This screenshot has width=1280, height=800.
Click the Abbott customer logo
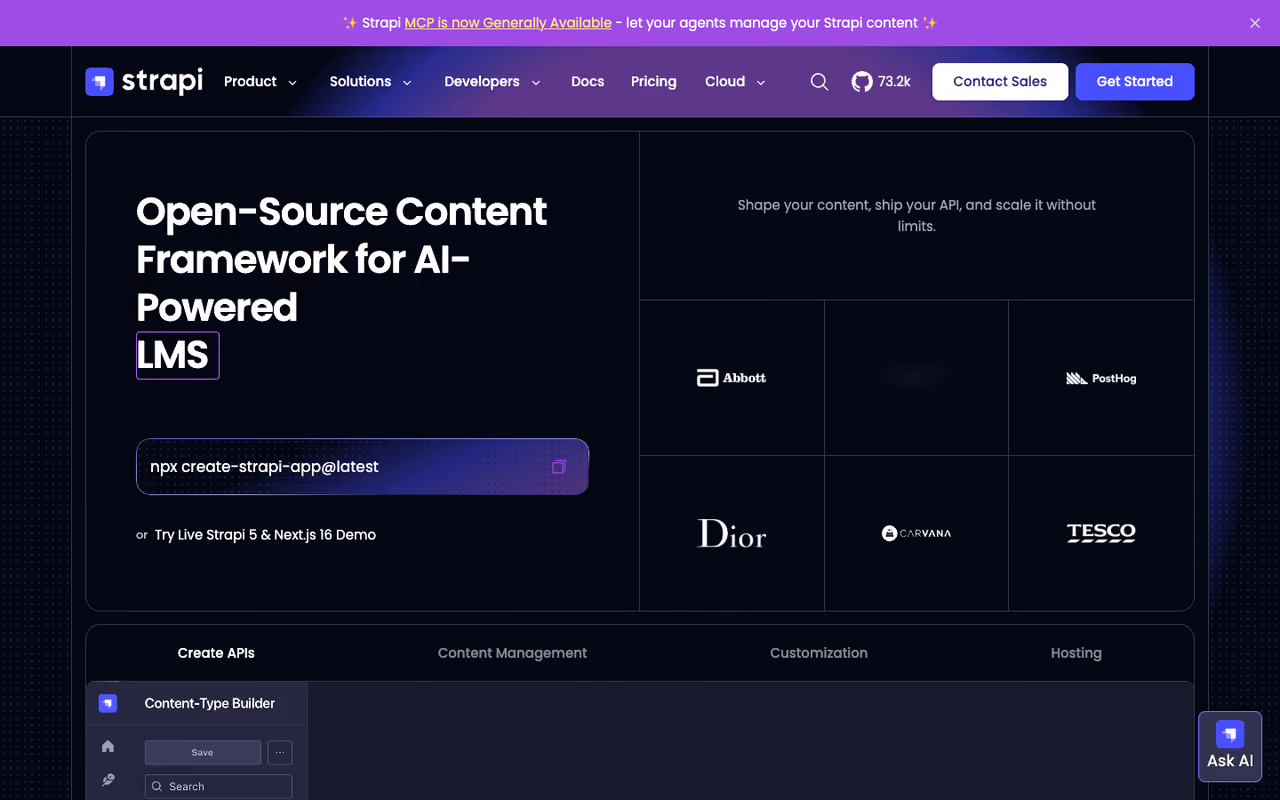click(732, 378)
